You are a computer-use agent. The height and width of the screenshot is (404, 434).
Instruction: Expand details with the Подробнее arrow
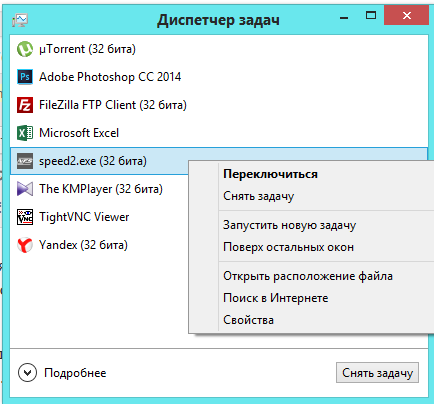point(27,372)
